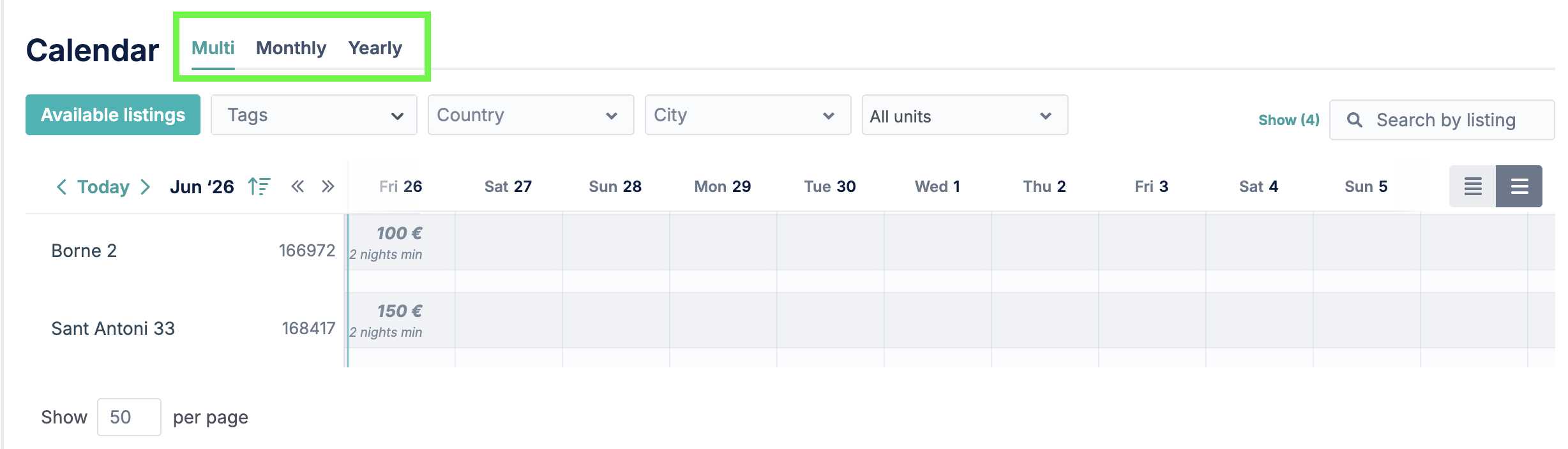
Task: Open the Borne 2 listing
Action: point(84,251)
